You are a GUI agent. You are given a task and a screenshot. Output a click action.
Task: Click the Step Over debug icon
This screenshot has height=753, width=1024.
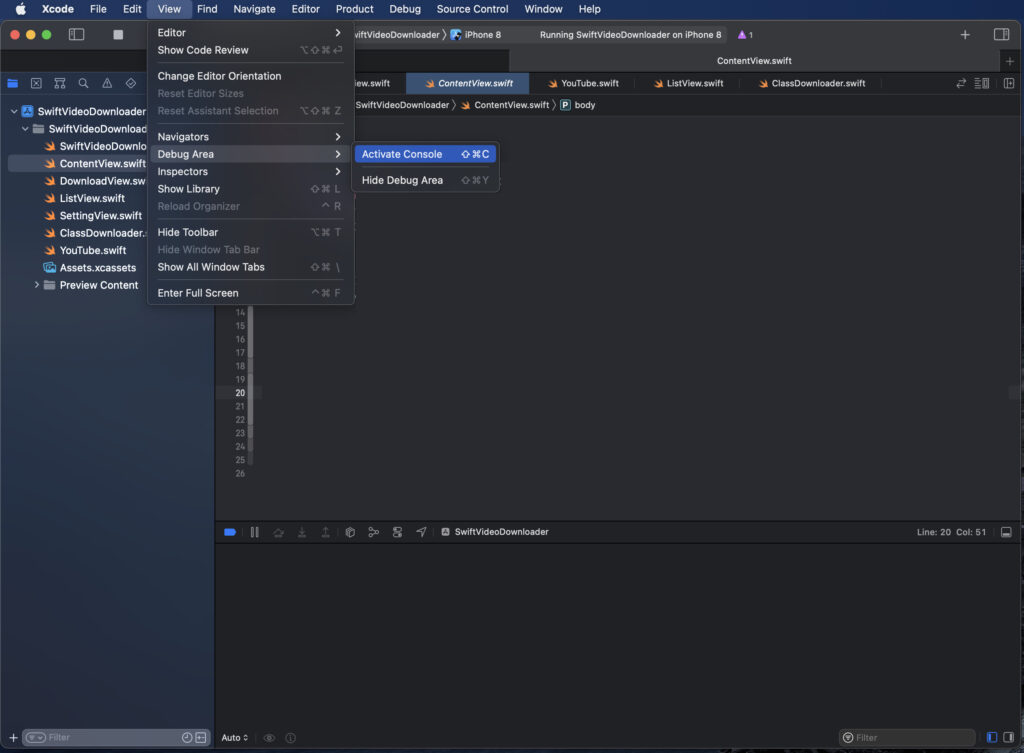pos(278,532)
